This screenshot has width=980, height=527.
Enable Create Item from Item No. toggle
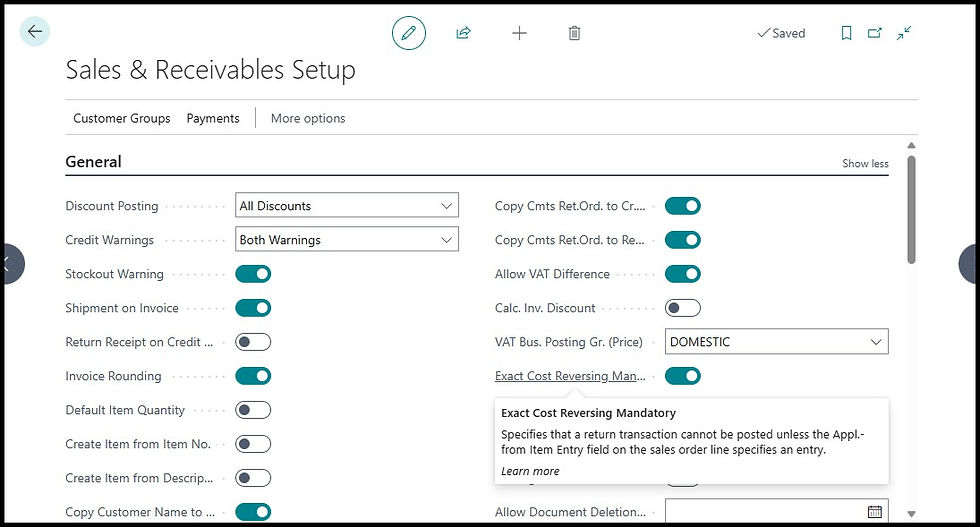pos(253,444)
